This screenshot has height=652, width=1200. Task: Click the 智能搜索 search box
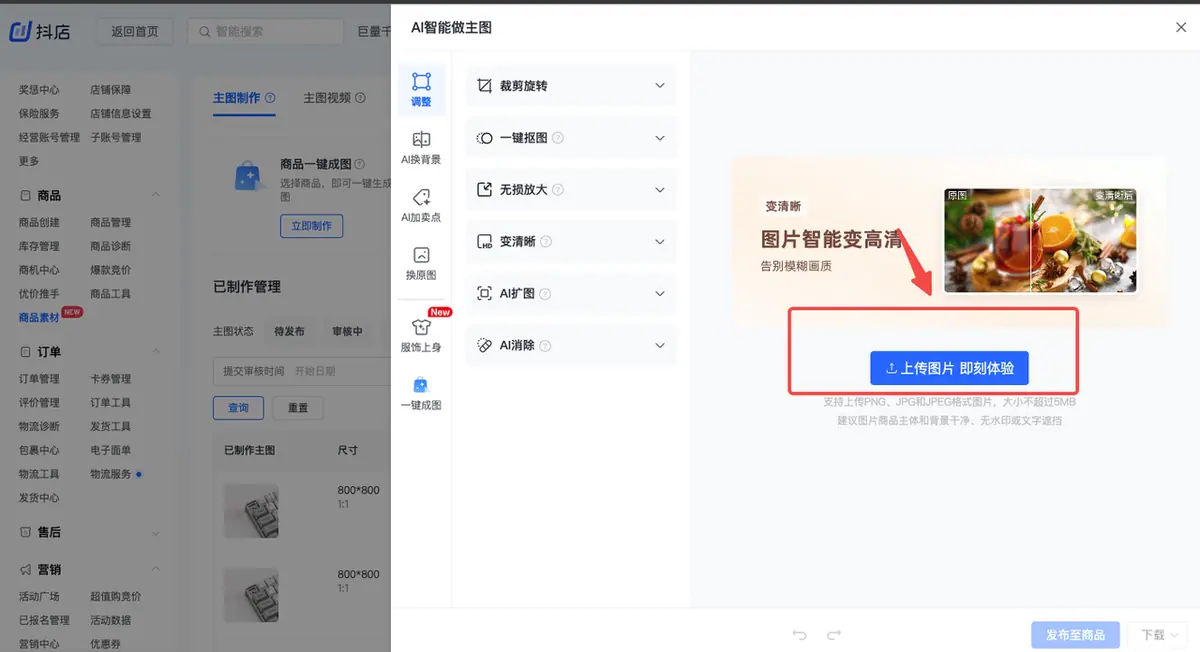(265, 31)
